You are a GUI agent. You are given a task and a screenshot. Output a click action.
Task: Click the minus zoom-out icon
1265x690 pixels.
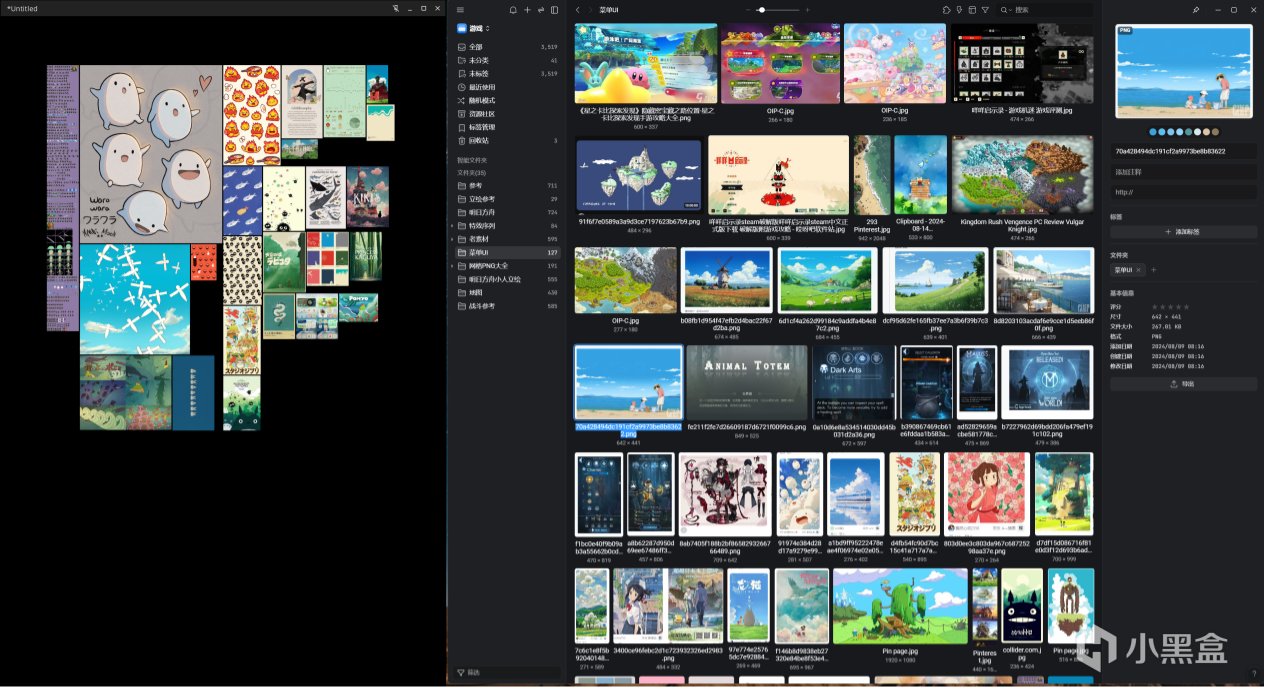pos(748,10)
